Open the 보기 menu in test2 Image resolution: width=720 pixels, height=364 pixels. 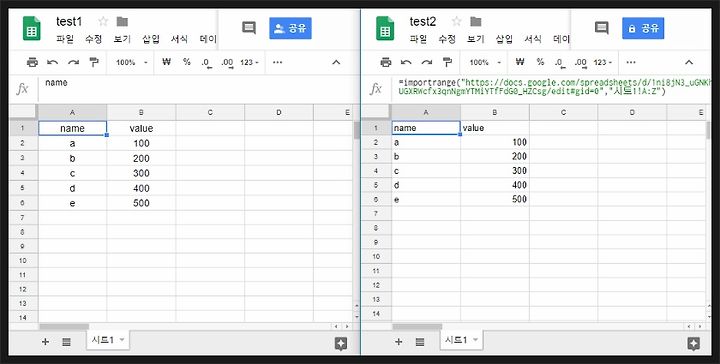click(476, 39)
